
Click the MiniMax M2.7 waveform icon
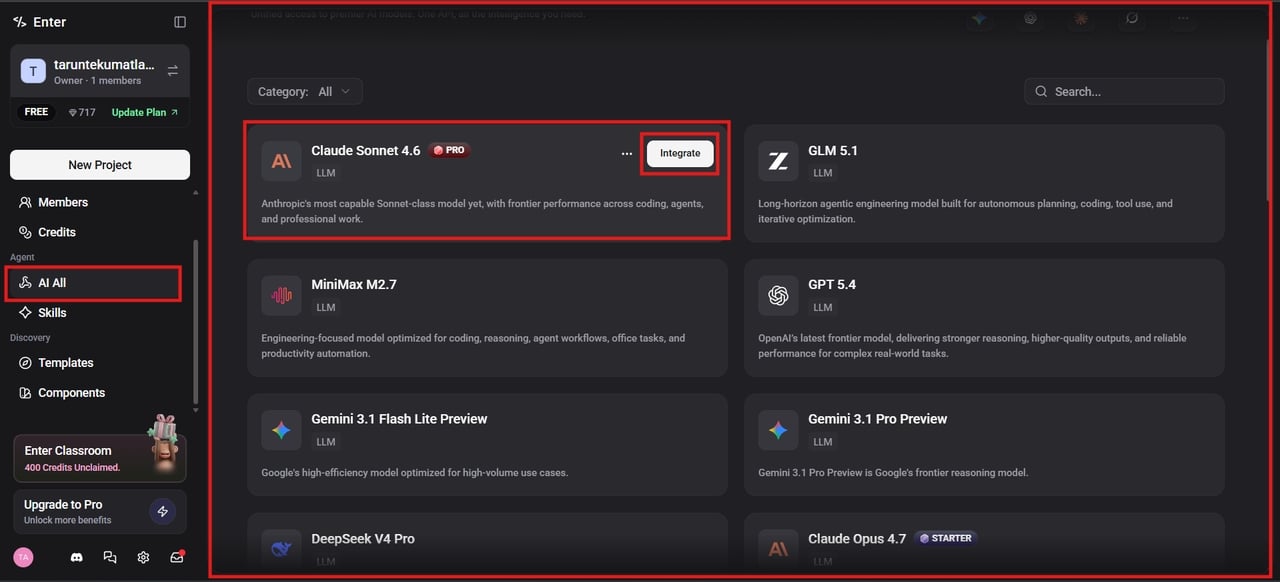point(281,295)
